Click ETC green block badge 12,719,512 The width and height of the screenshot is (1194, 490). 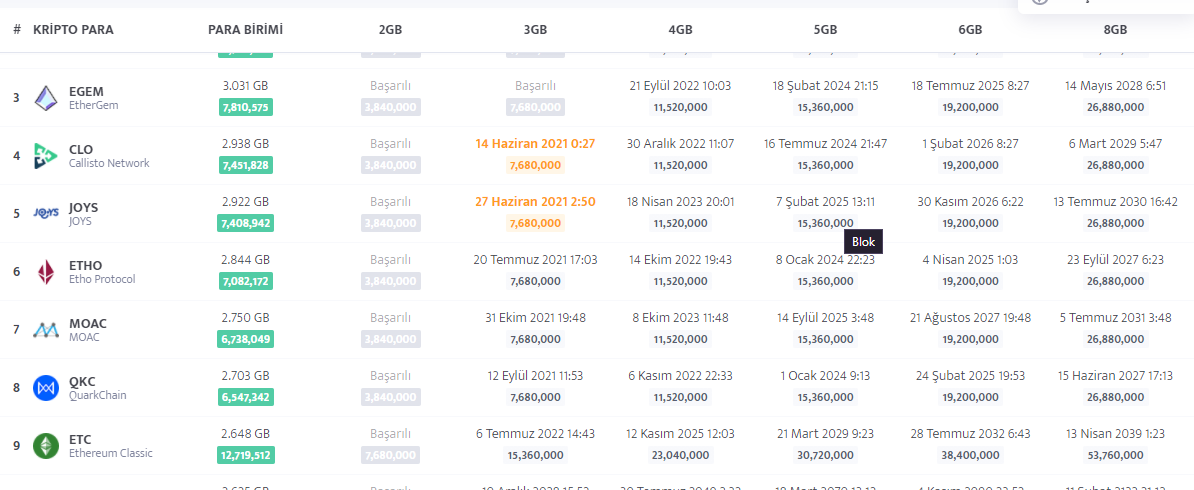(245, 455)
